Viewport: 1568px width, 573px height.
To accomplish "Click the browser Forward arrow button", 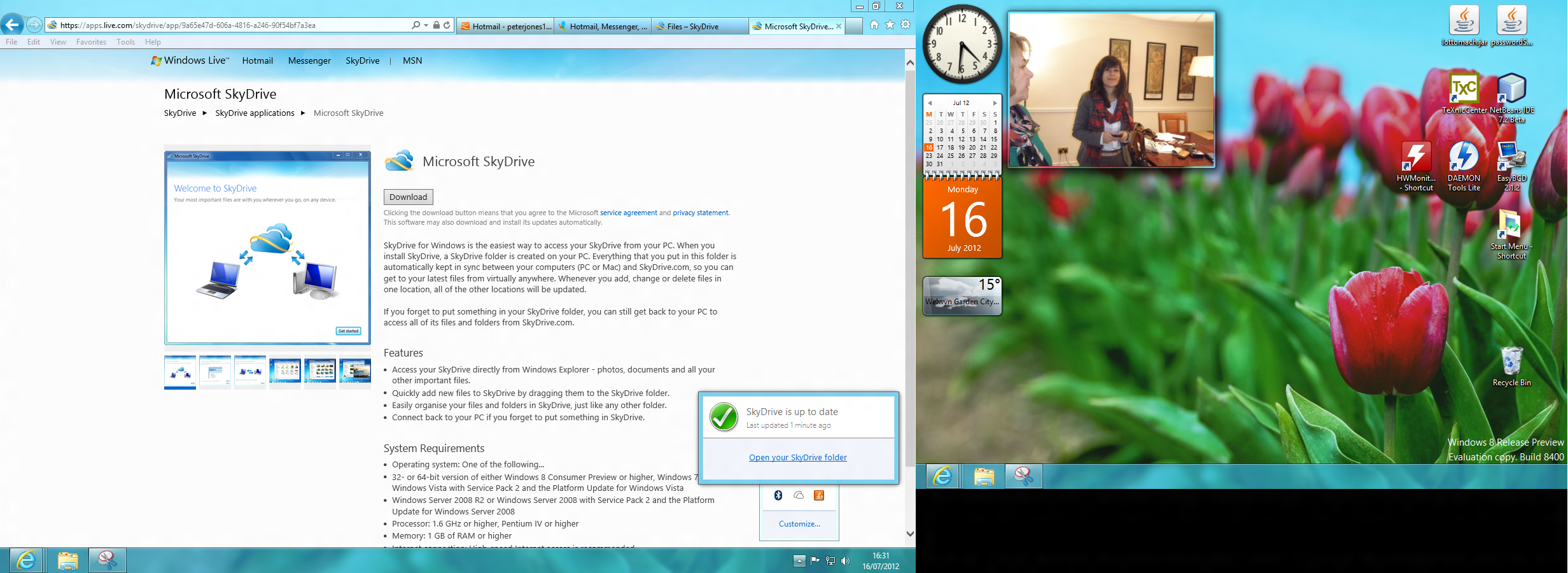I will coord(34,25).
